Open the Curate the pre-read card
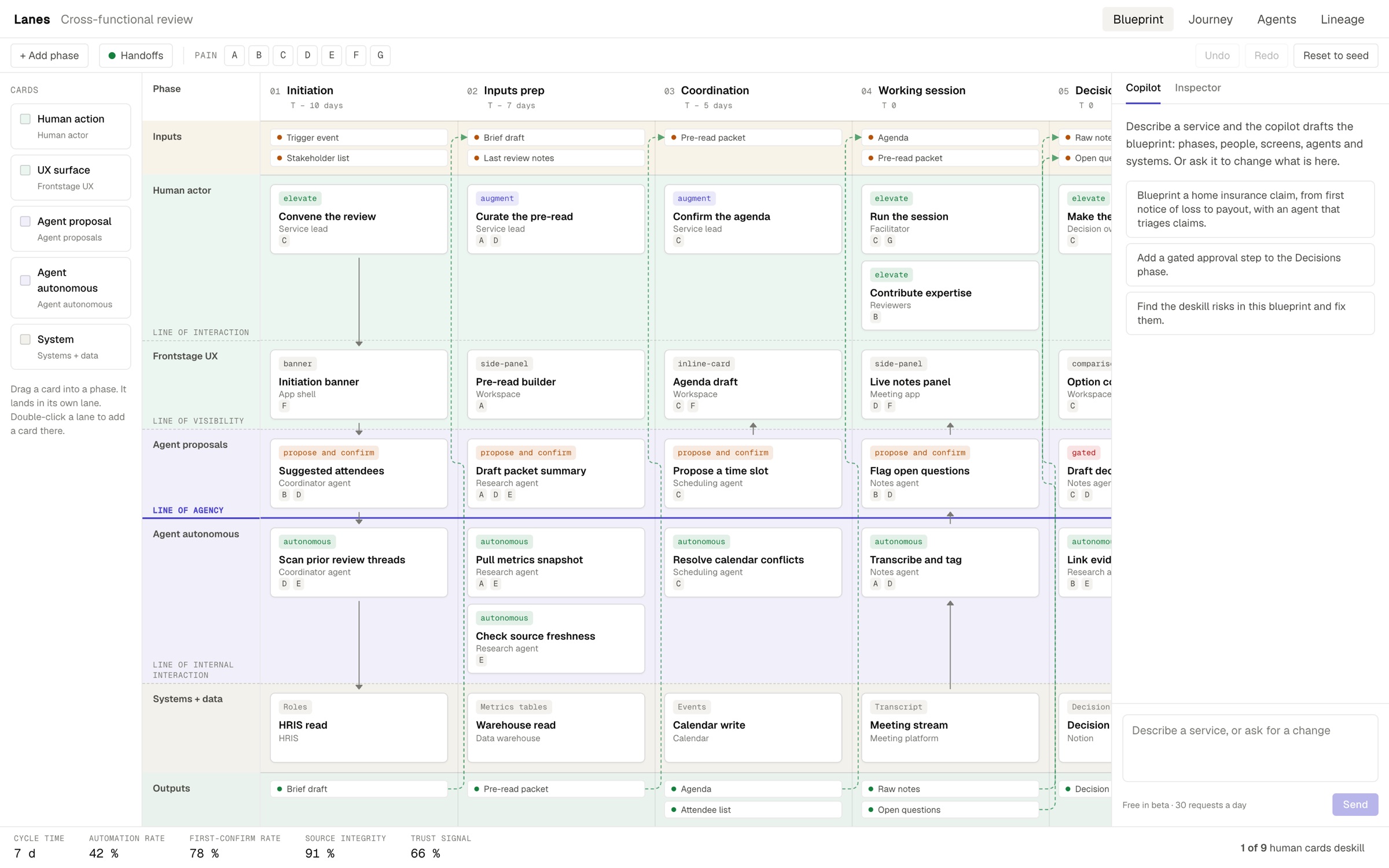 (x=556, y=219)
